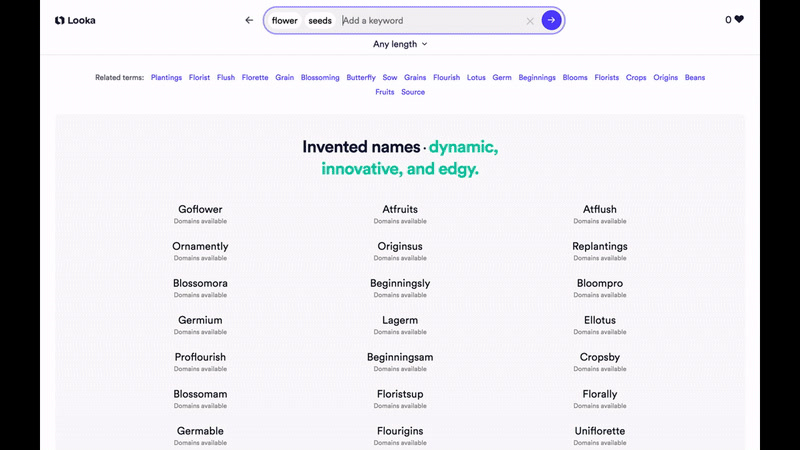Open the Goflower name result
800x450 pixels.
(200, 209)
